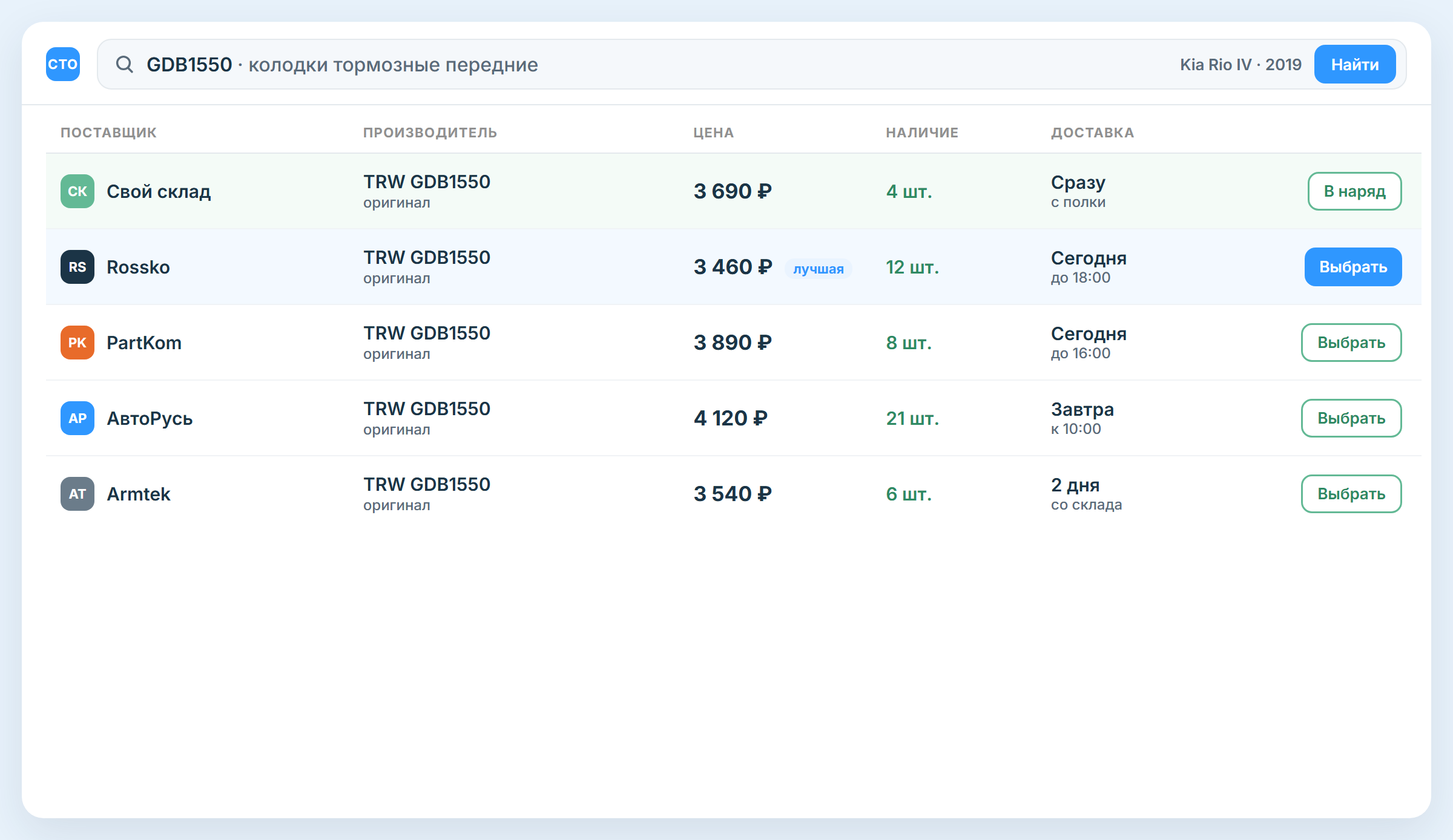This screenshot has width=1453, height=840.
Task: Click the Доставка column header
Action: pyautogui.click(x=1092, y=133)
